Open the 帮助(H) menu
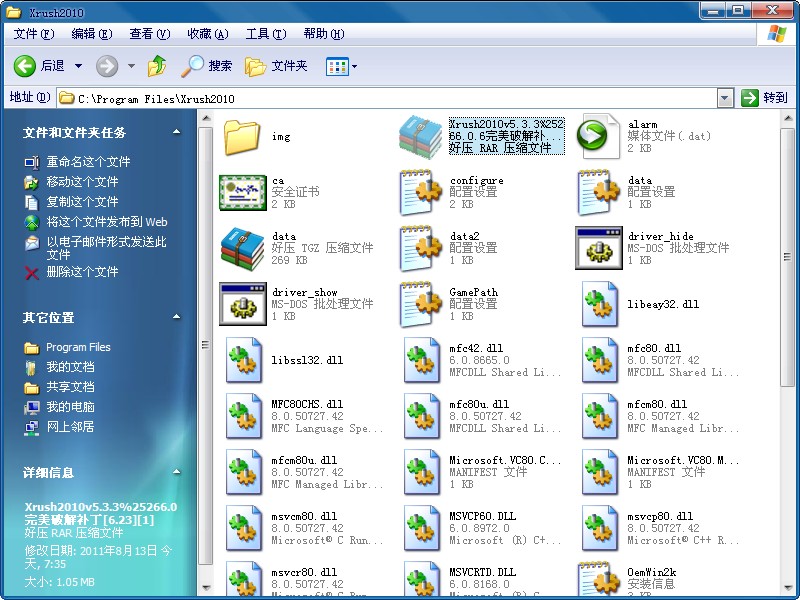The width and height of the screenshot is (800, 600). click(x=323, y=34)
